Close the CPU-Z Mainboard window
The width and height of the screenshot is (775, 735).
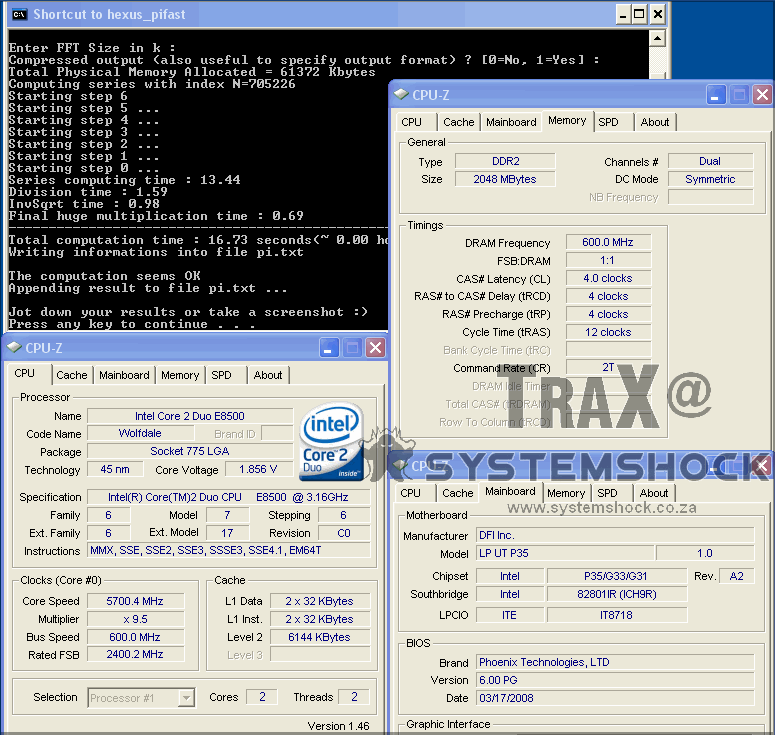coord(762,466)
